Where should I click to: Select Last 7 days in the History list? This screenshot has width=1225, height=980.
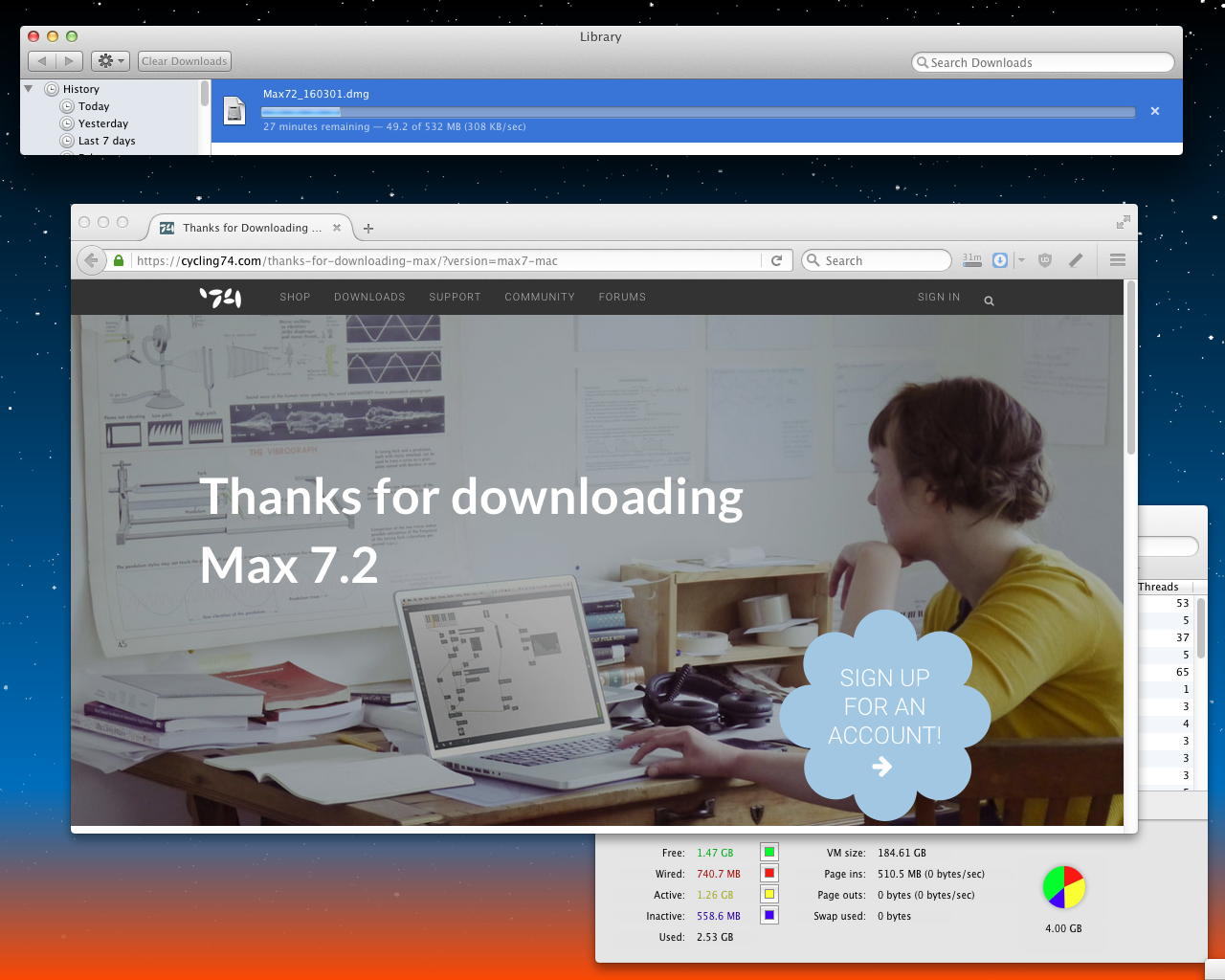coord(107,141)
